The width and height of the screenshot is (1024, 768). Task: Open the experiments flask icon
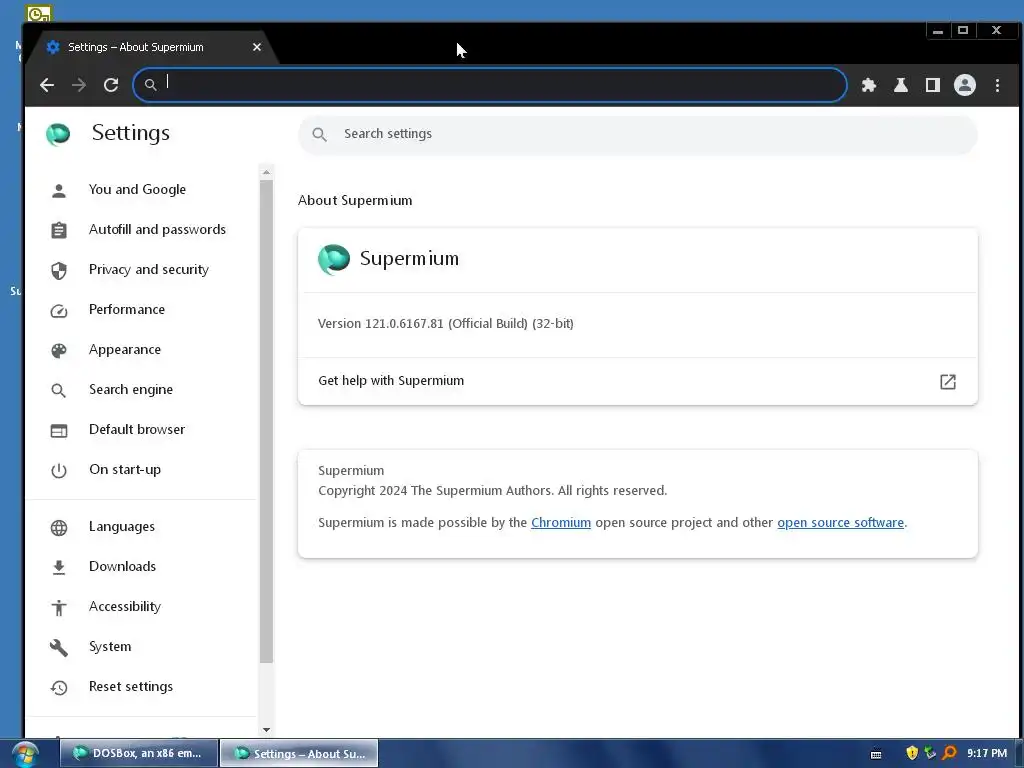point(901,85)
